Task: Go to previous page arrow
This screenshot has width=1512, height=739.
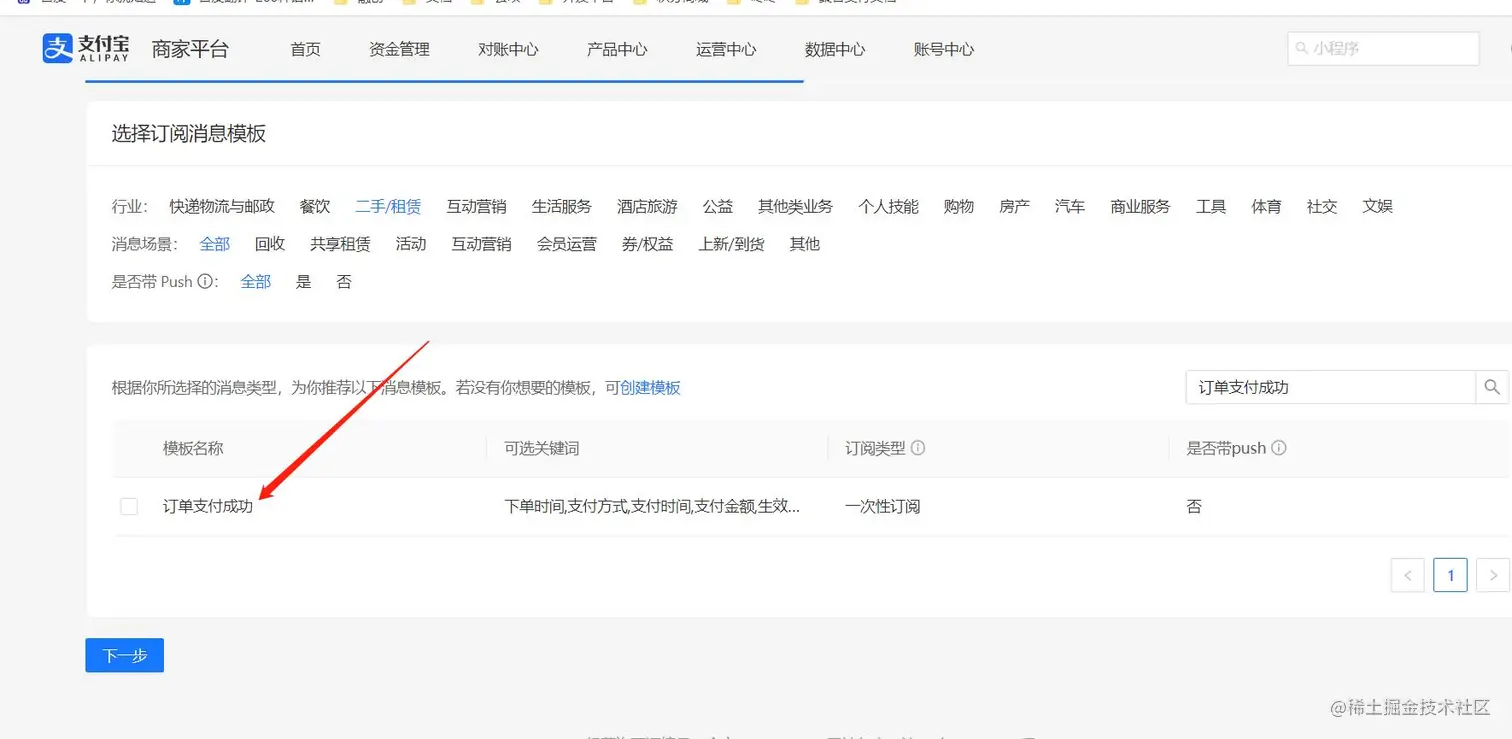Action: [x=1408, y=575]
